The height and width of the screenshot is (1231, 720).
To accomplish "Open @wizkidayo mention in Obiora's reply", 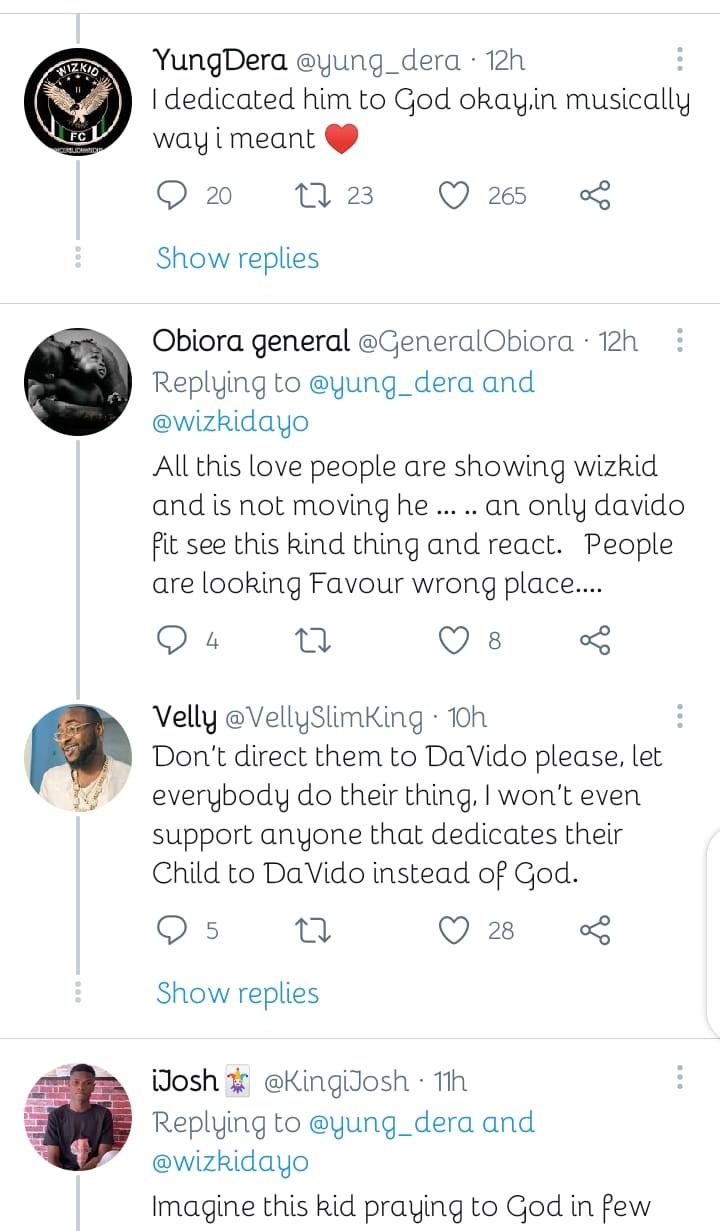I will coord(230,422).
